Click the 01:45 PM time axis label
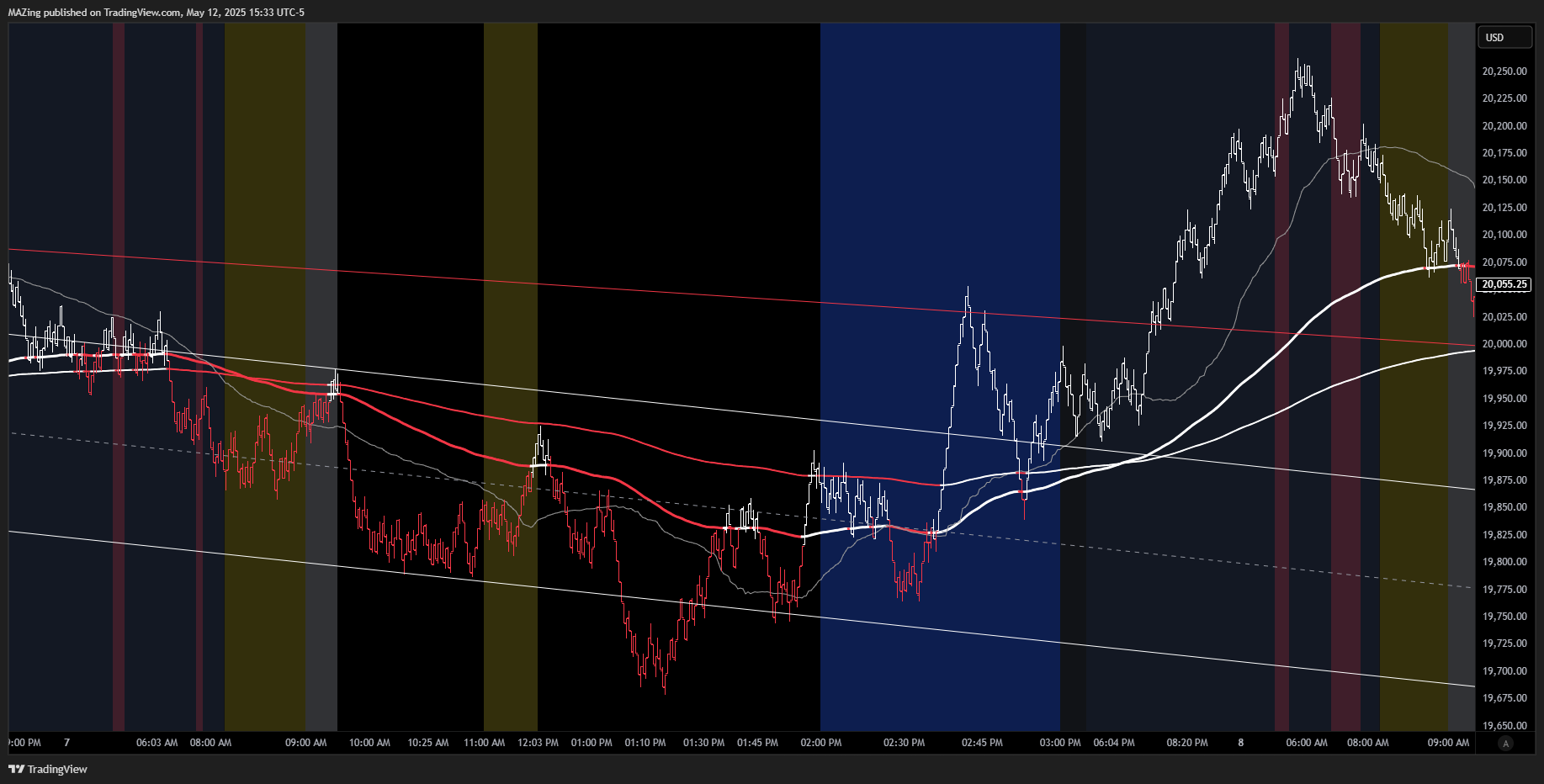The width and height of the screenshot is (1544, 784). 758,743
